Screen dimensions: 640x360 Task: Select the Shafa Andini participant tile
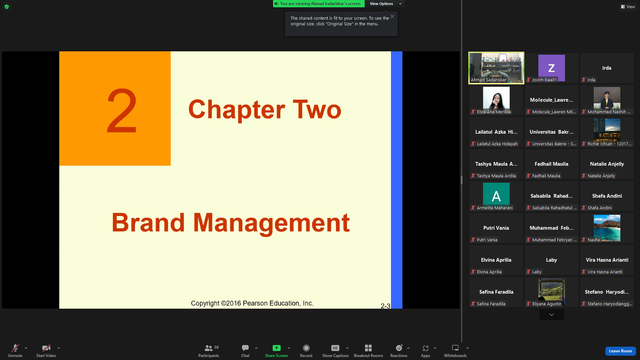coord(607,196)
